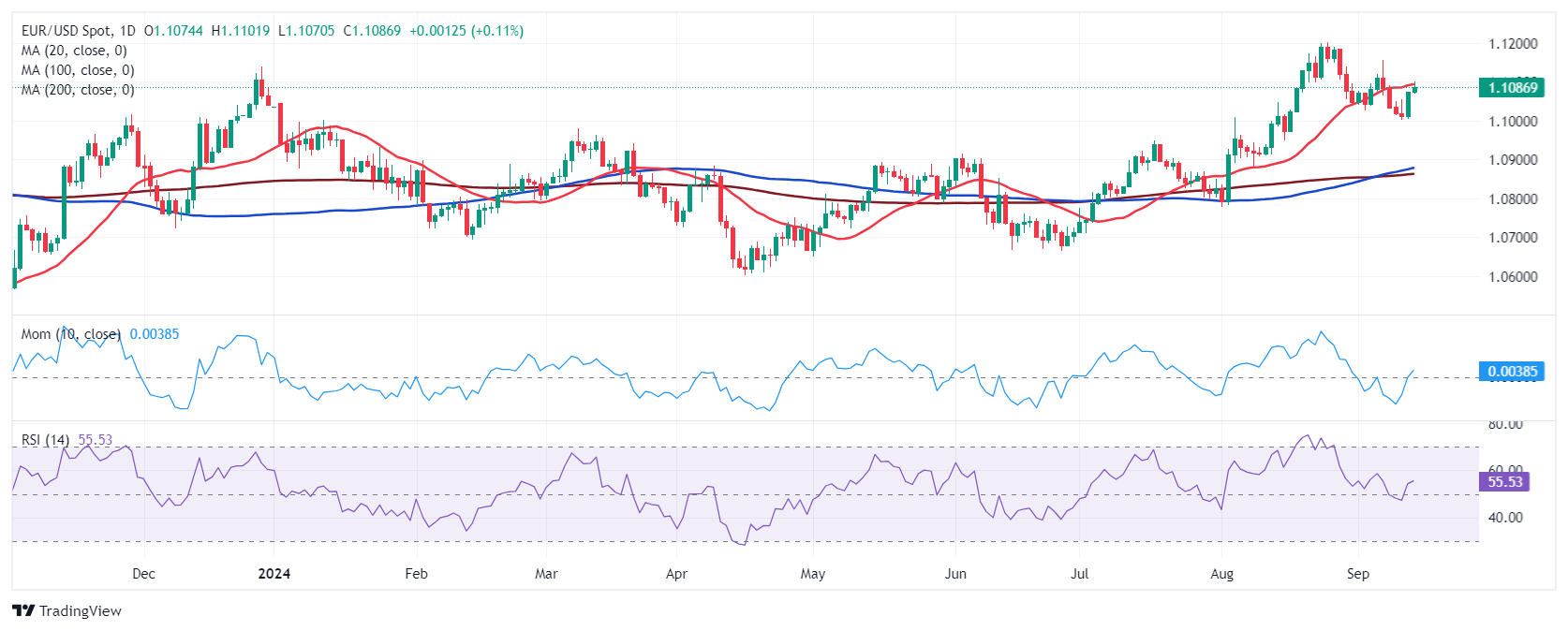Click the +0.00125 (+0.11%) change value

point(466,31)
